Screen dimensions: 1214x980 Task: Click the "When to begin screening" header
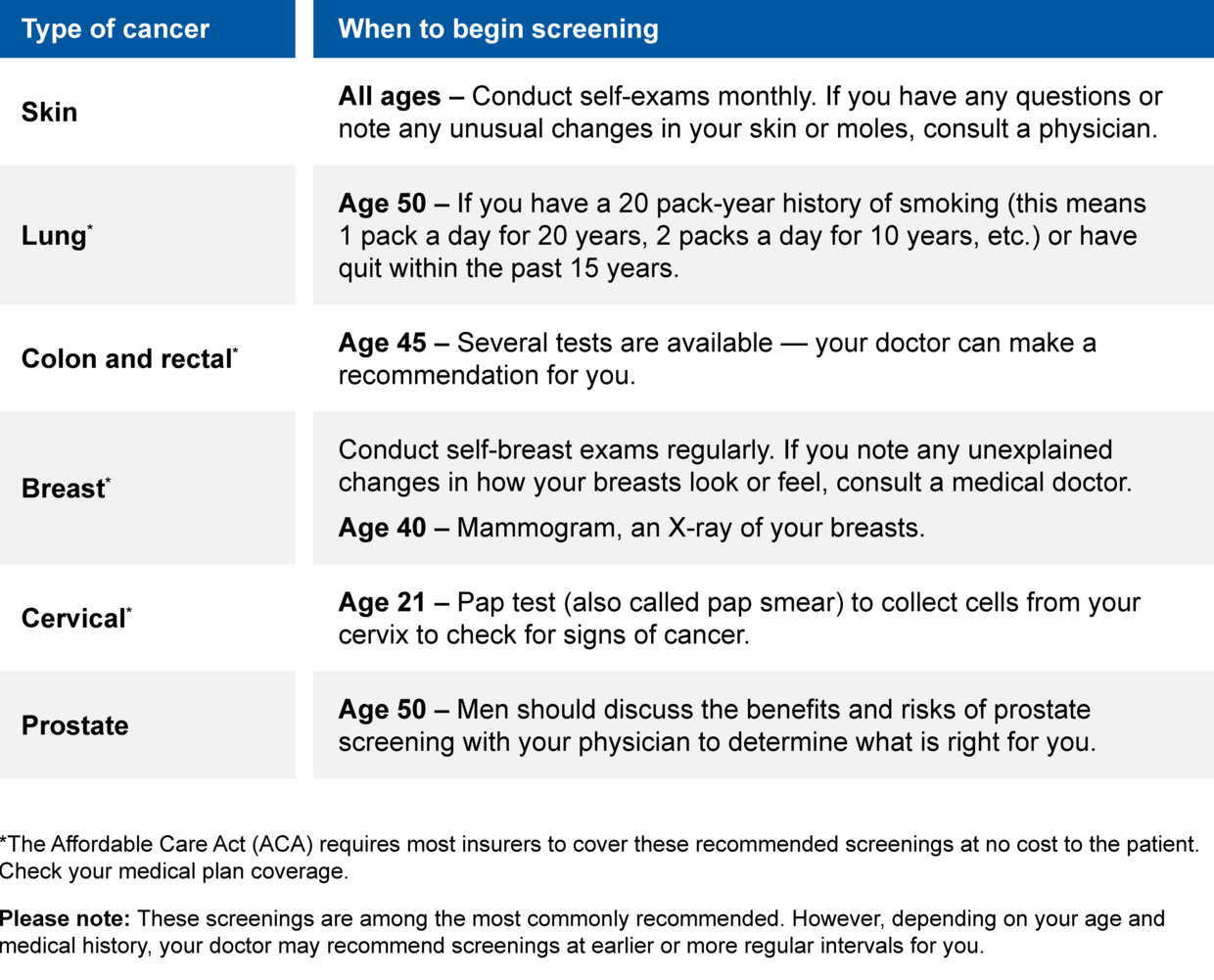pos(498,29)
